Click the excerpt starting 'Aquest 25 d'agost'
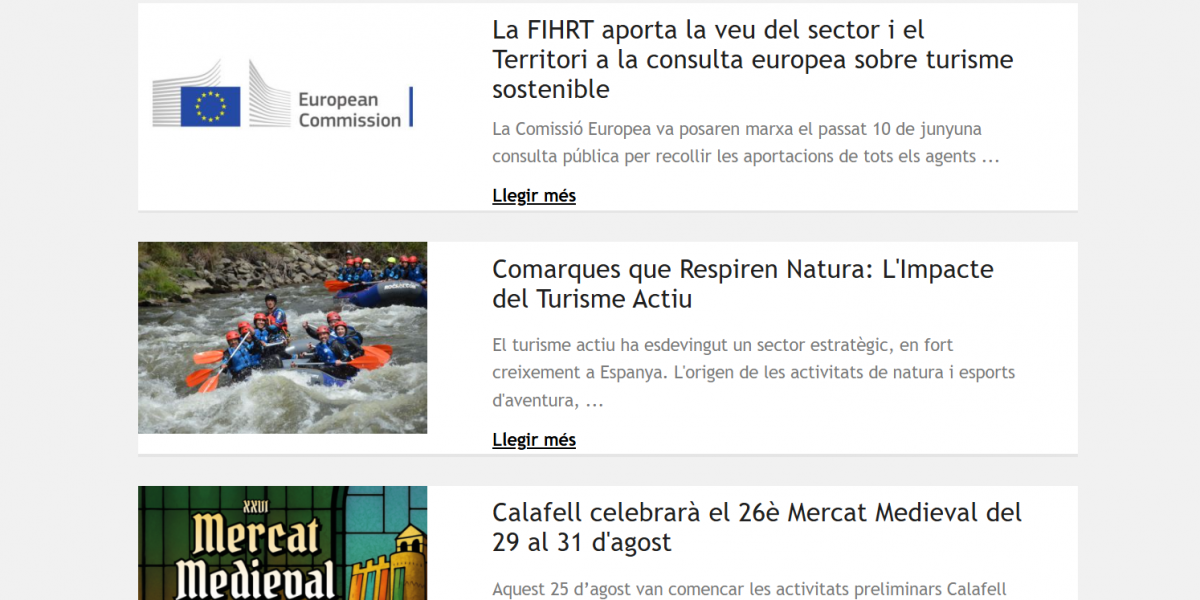This screenshot has width=1200, height=600. 749,589
